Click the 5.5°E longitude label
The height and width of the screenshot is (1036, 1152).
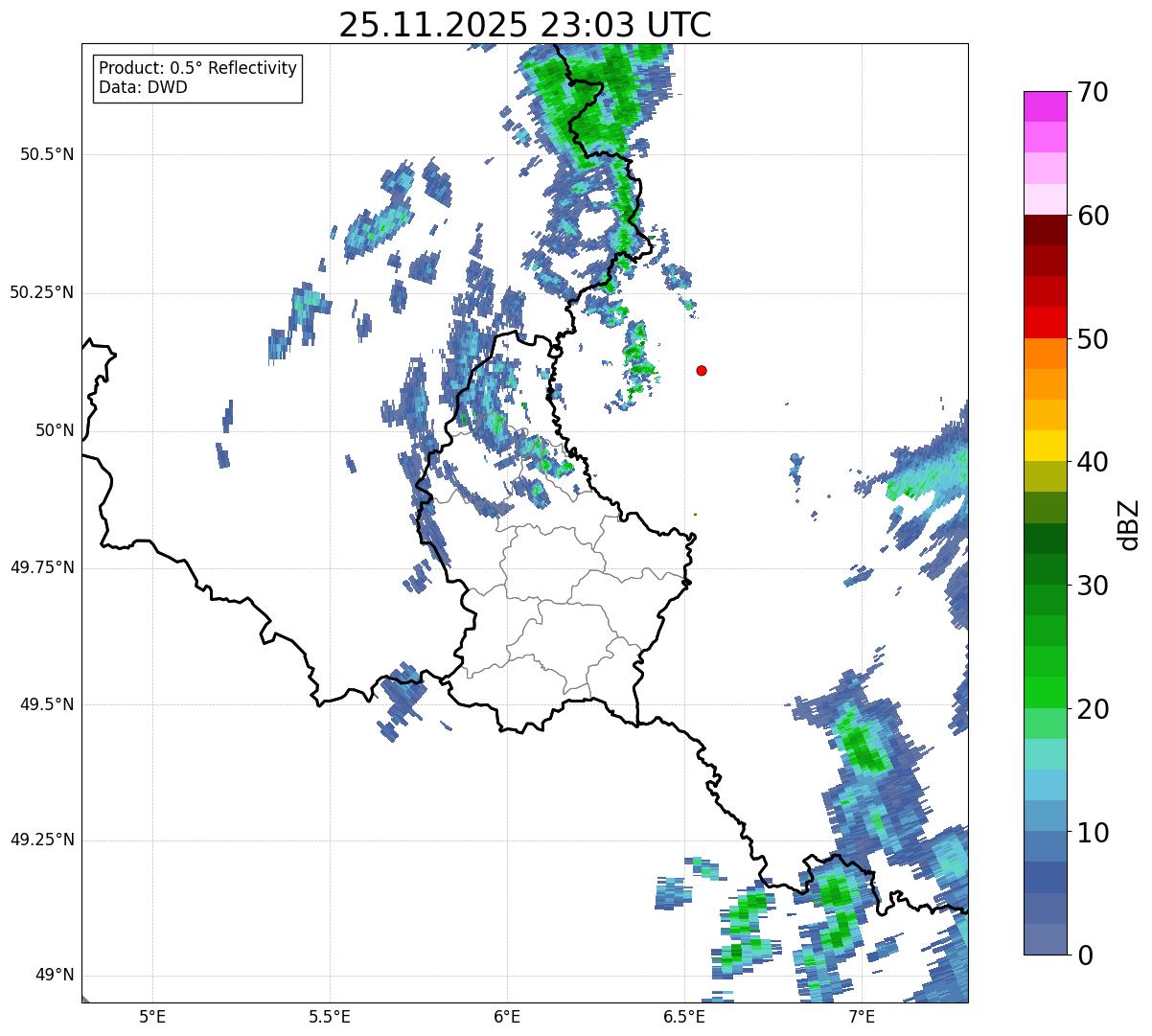pos(330,1018)
